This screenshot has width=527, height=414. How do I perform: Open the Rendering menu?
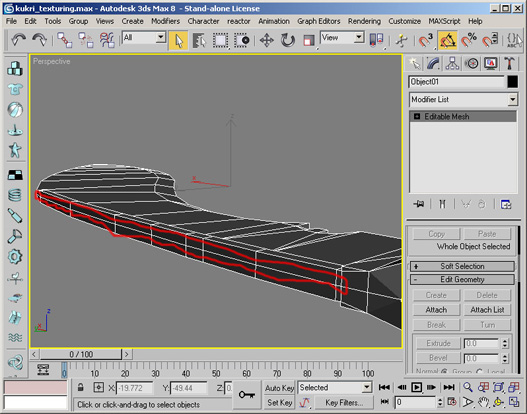pyautogui.click(x=364, y=21)
